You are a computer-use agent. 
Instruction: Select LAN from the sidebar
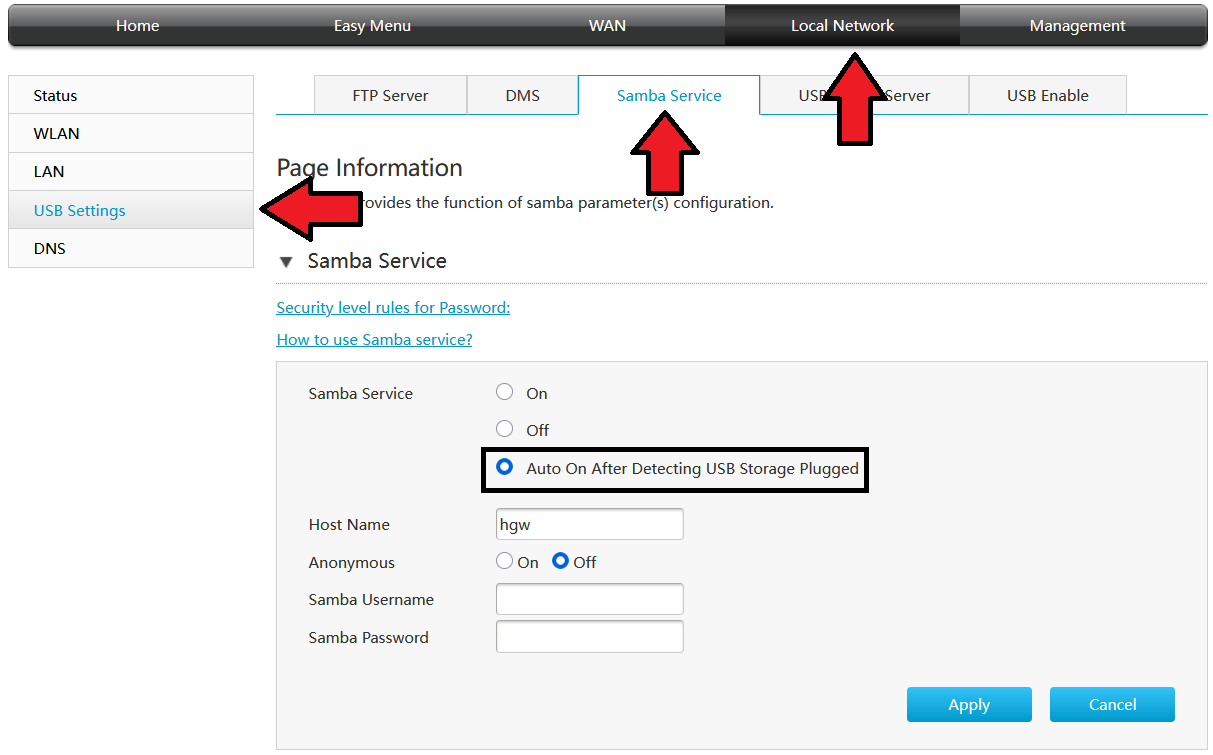click(x=49, y=171)
